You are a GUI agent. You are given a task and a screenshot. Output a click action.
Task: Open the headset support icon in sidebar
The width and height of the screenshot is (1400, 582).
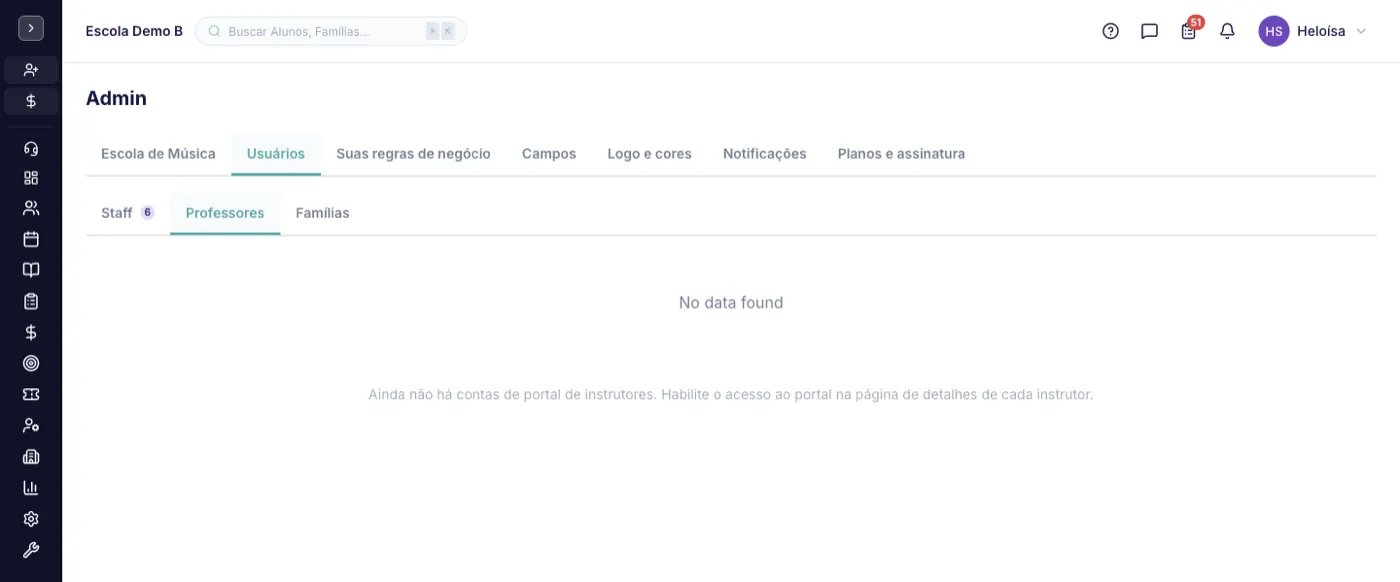pyautogui.click(x=31, y=148)
